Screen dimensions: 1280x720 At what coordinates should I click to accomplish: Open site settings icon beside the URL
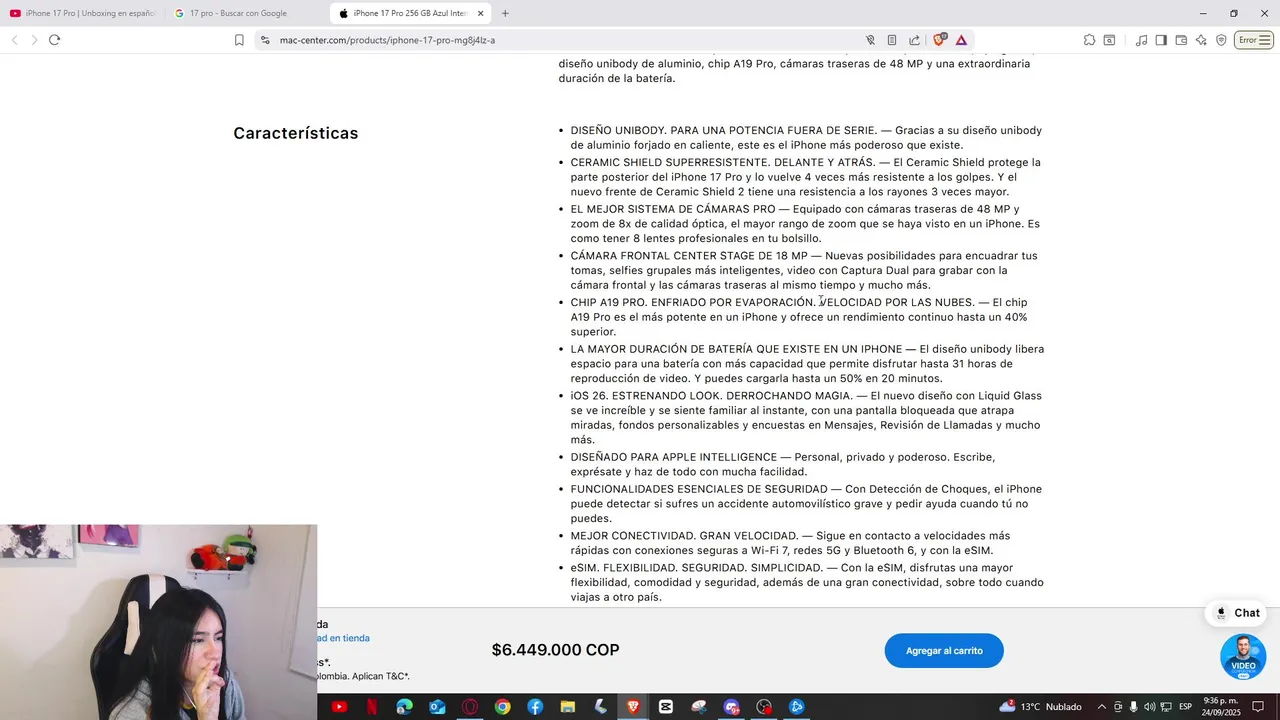(265, 40)
